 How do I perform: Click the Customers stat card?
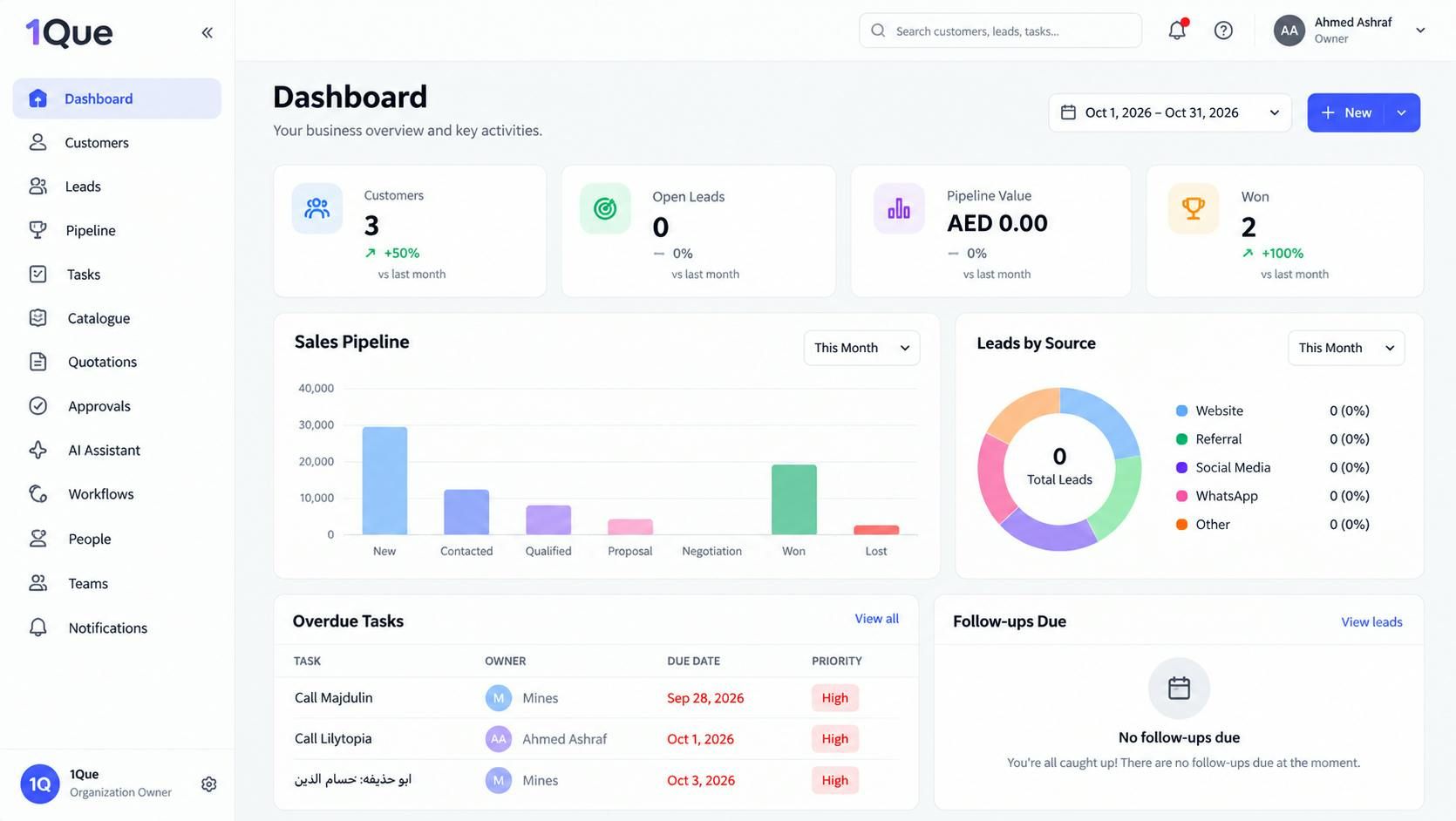pos(410,231)
